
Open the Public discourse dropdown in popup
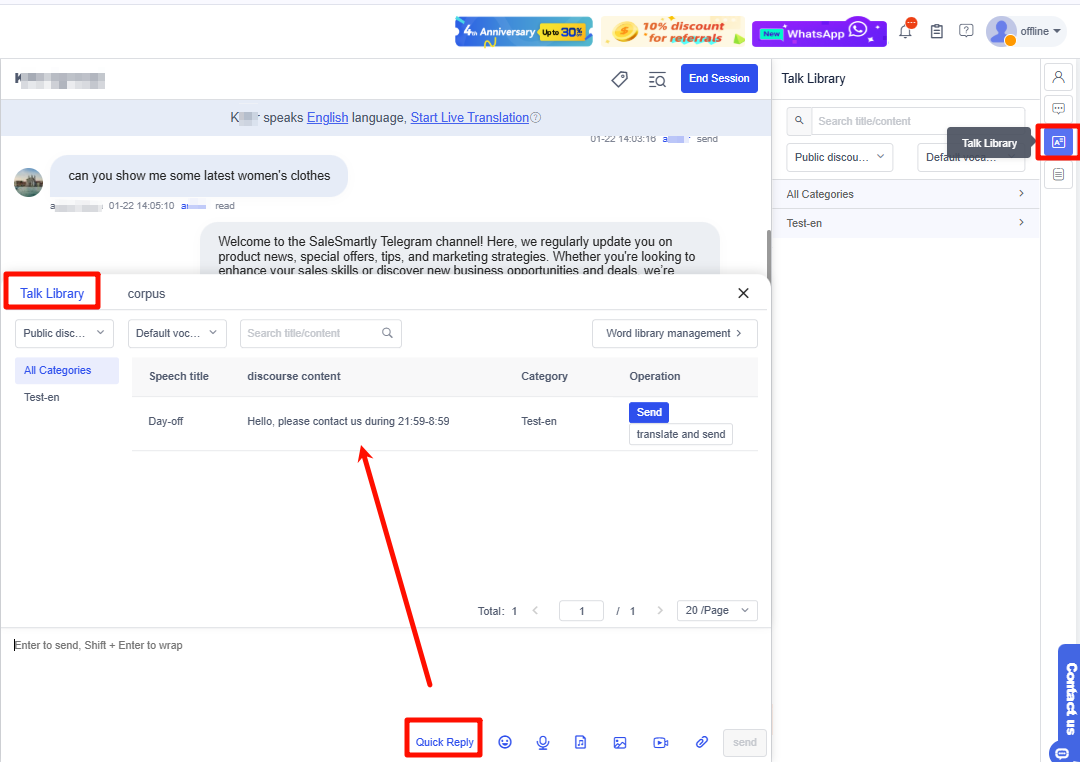(x=64, y=333)
